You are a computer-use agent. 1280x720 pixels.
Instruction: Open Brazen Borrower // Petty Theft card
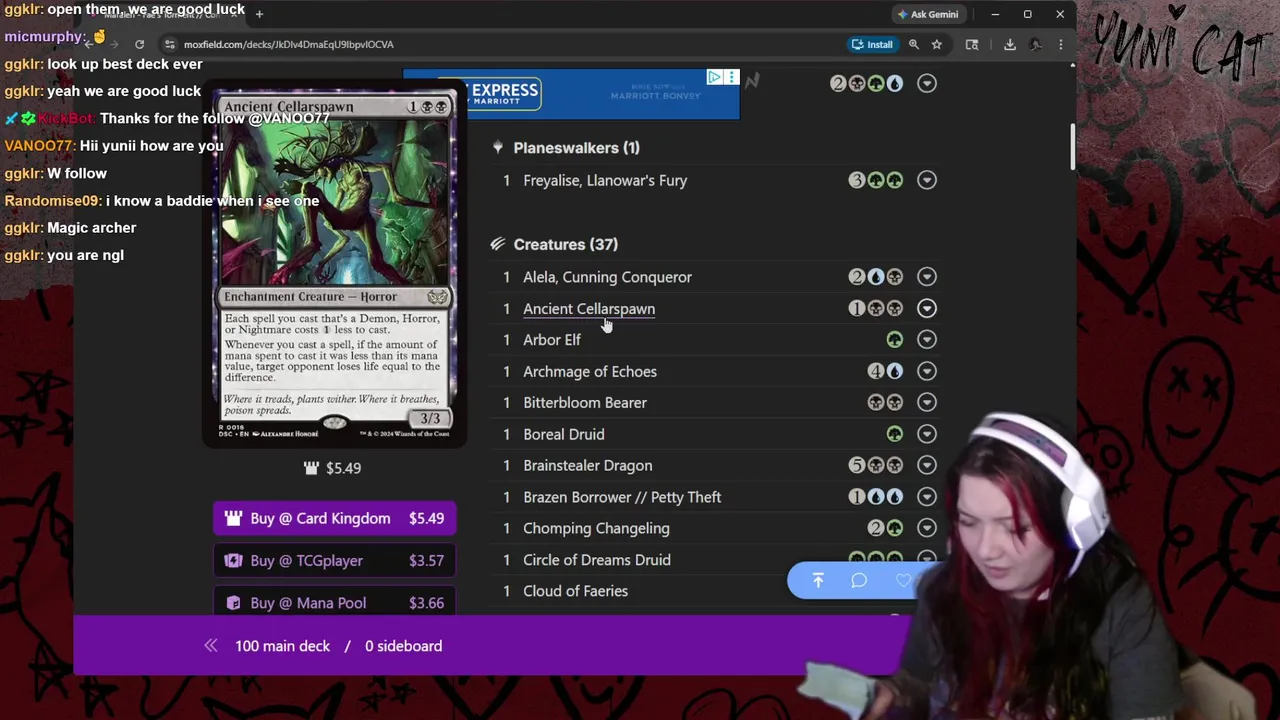622,497
